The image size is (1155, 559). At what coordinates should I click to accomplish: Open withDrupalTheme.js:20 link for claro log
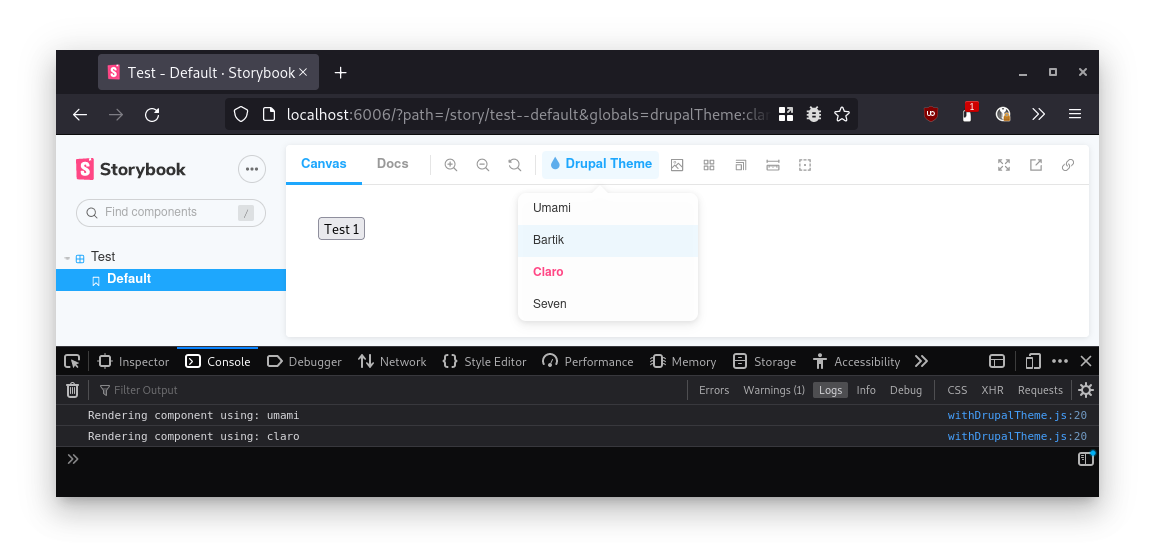click(1017, 436)
